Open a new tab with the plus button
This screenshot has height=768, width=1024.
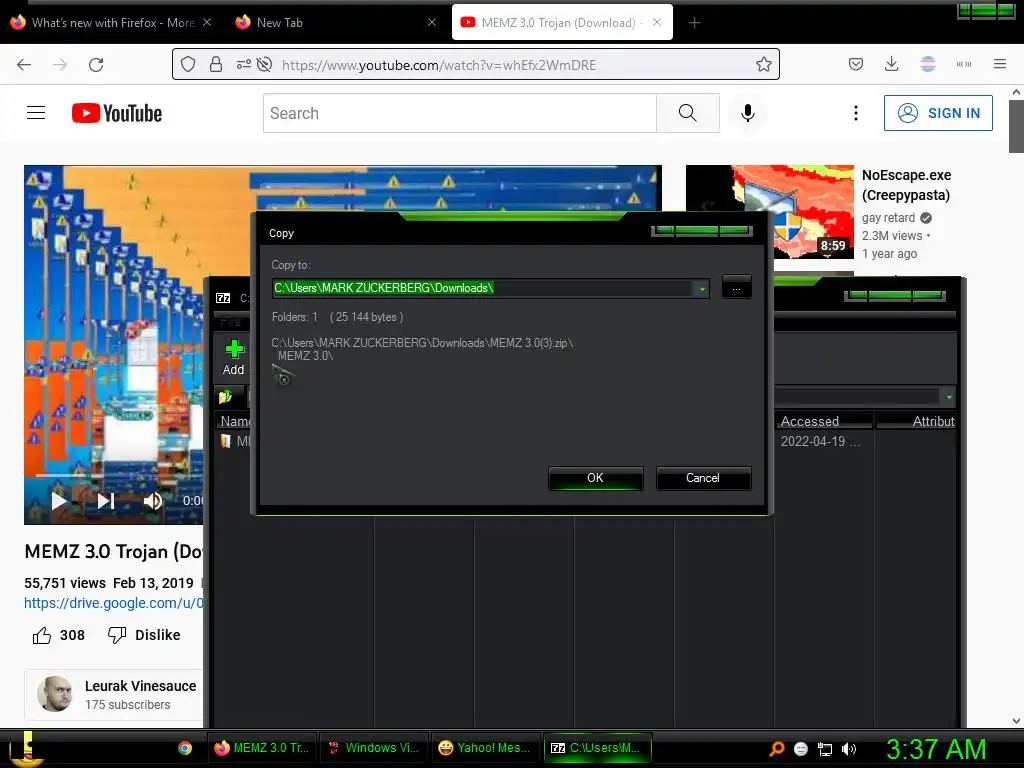coord(694,23)
